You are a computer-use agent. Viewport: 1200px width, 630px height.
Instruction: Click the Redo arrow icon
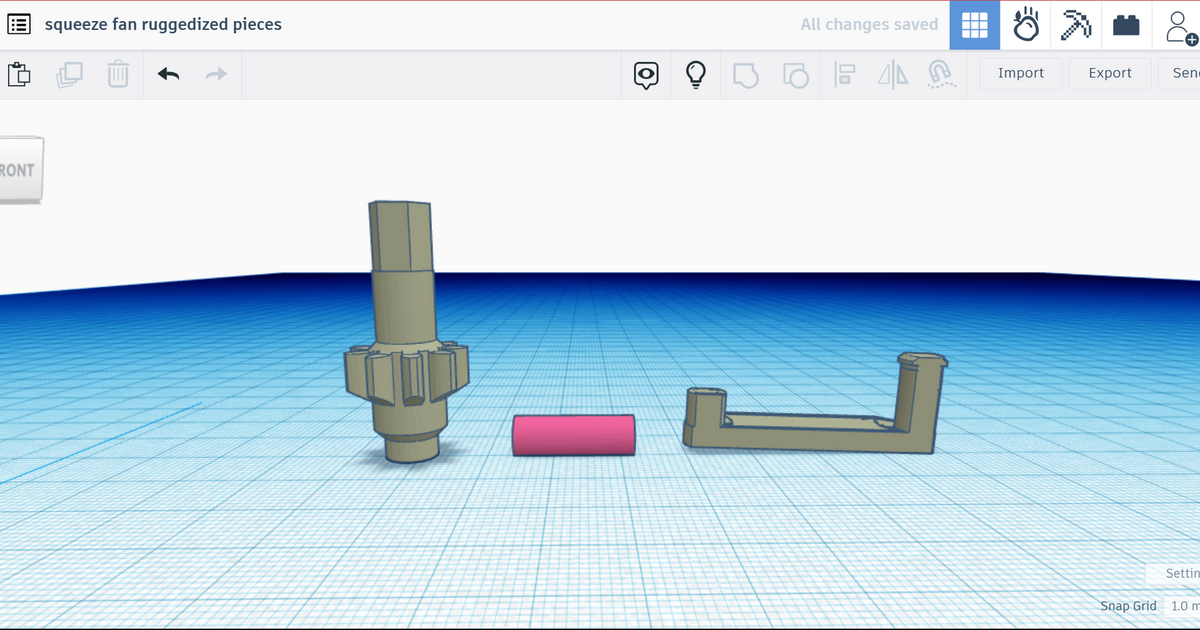(216, 74)
